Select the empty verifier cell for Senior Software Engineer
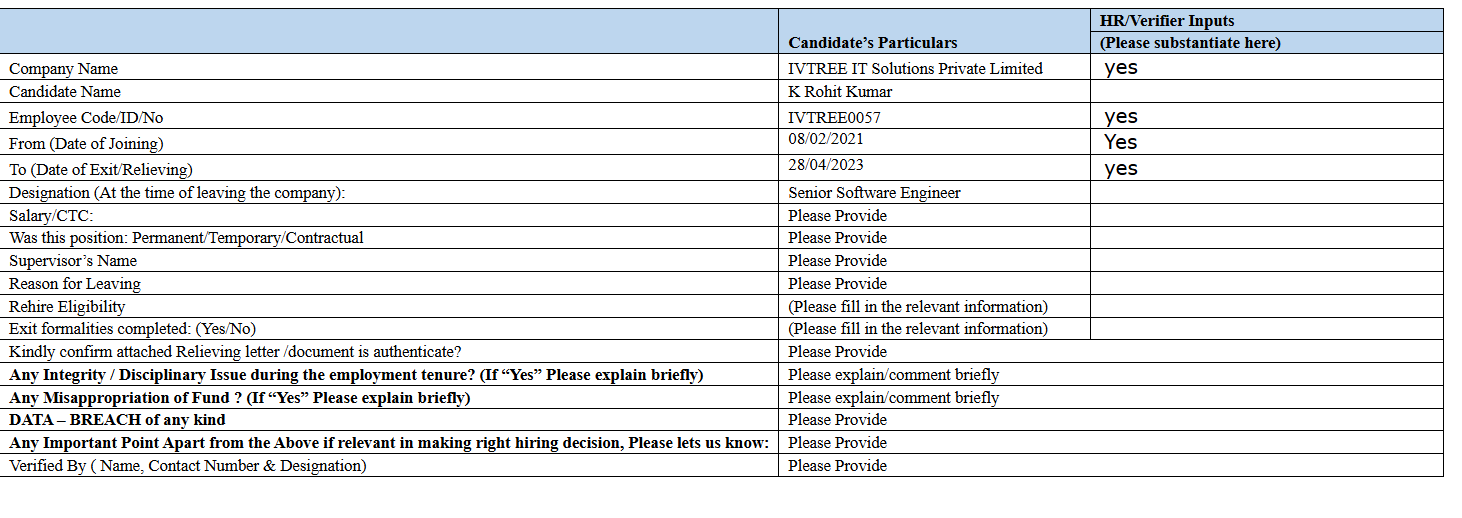The width and height of the screenshot is (1462, 518). 1266,192
